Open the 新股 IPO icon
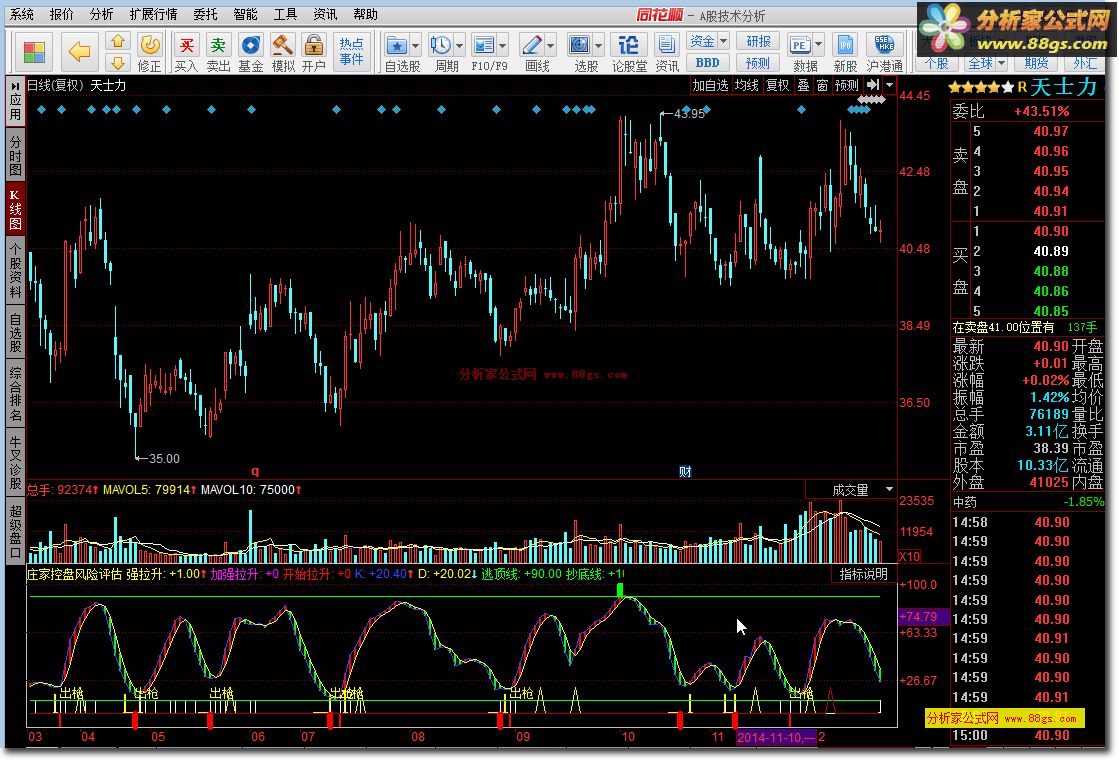The width and height of the screenshot is (1119, 761). (845, 52)
